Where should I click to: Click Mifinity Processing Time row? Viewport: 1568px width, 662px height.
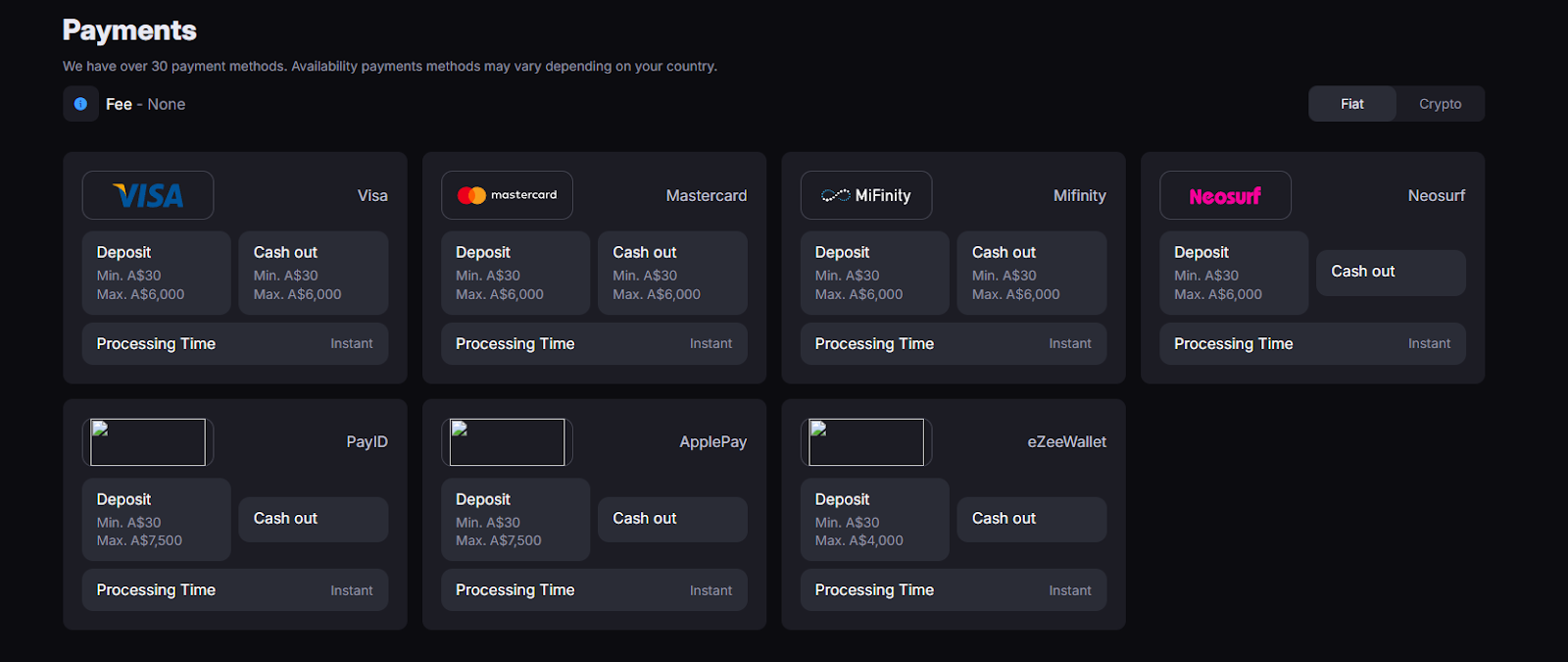[954, 344]
